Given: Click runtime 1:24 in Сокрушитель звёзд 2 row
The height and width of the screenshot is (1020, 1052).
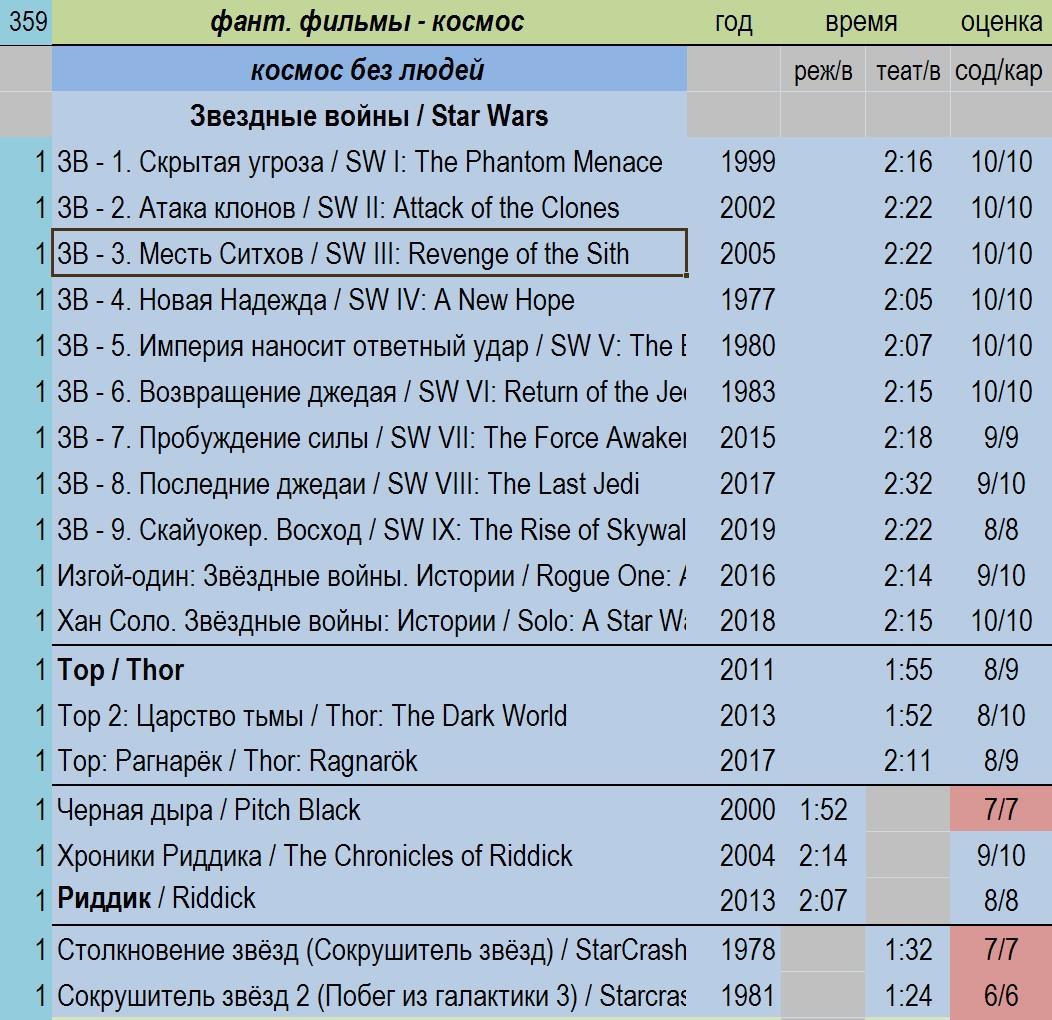Looking at the screenshot, I should 908,996.
